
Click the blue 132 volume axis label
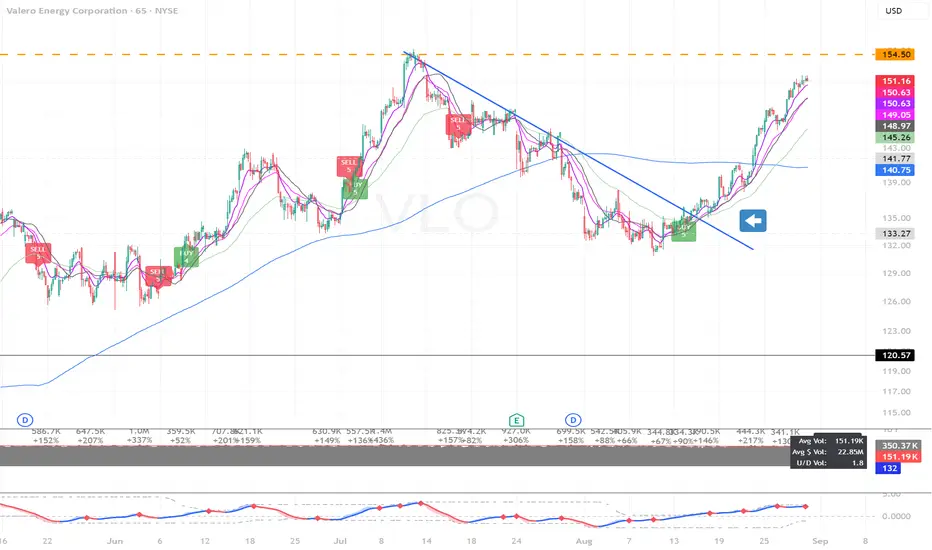pyautogui.click(x=889, y=468)
